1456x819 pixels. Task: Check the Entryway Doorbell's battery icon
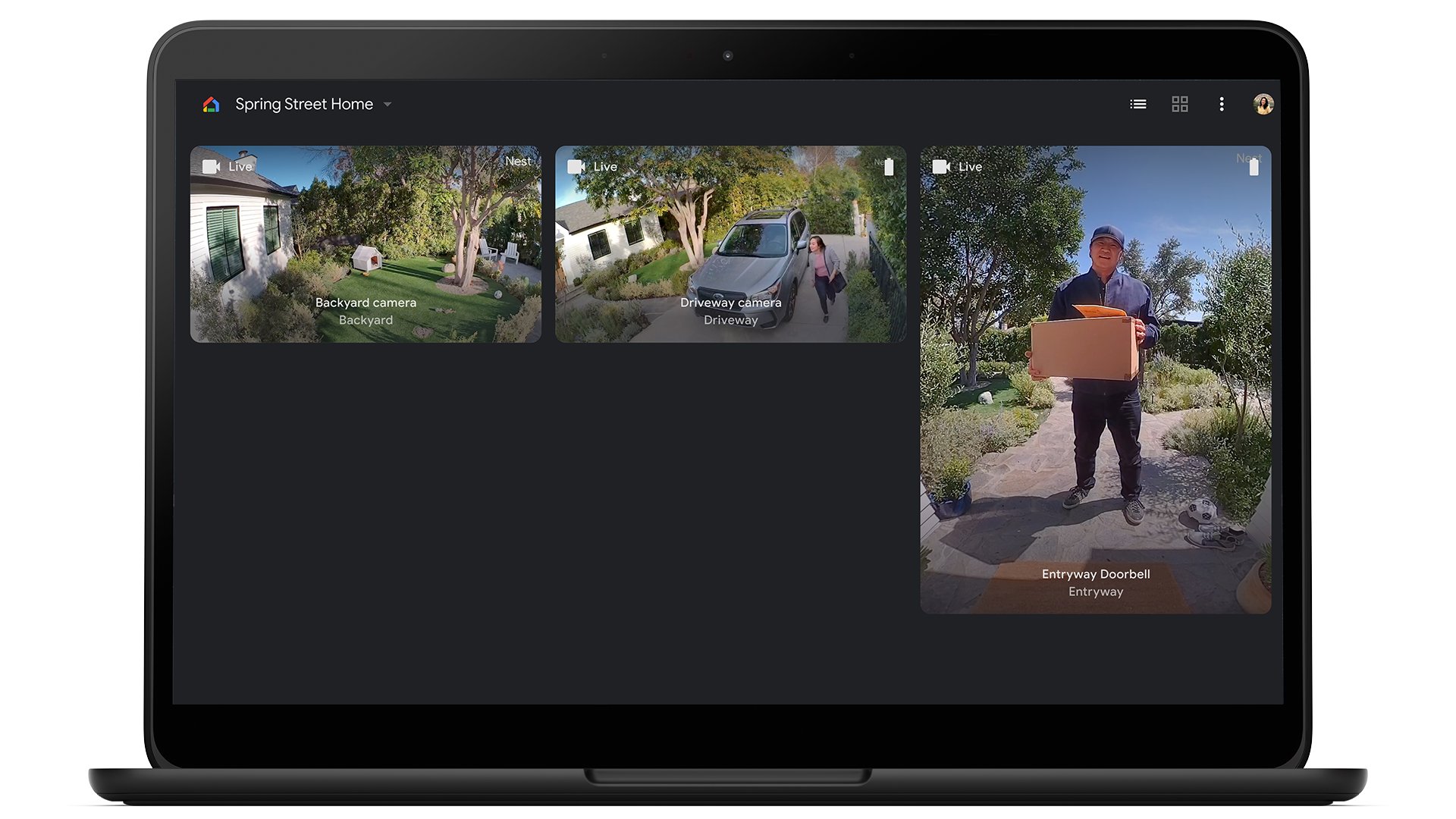pyautogui.click(x=1254, y=167)
